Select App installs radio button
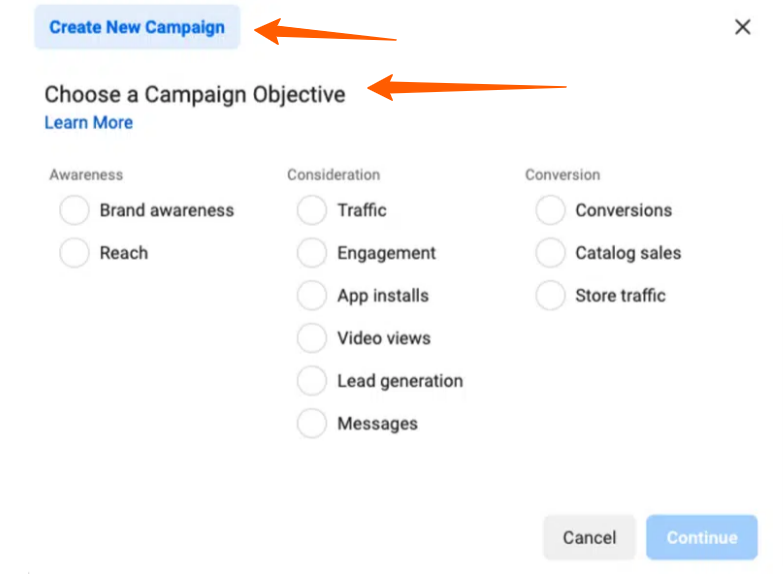783x588 pixels. click(x=312, y=296)
